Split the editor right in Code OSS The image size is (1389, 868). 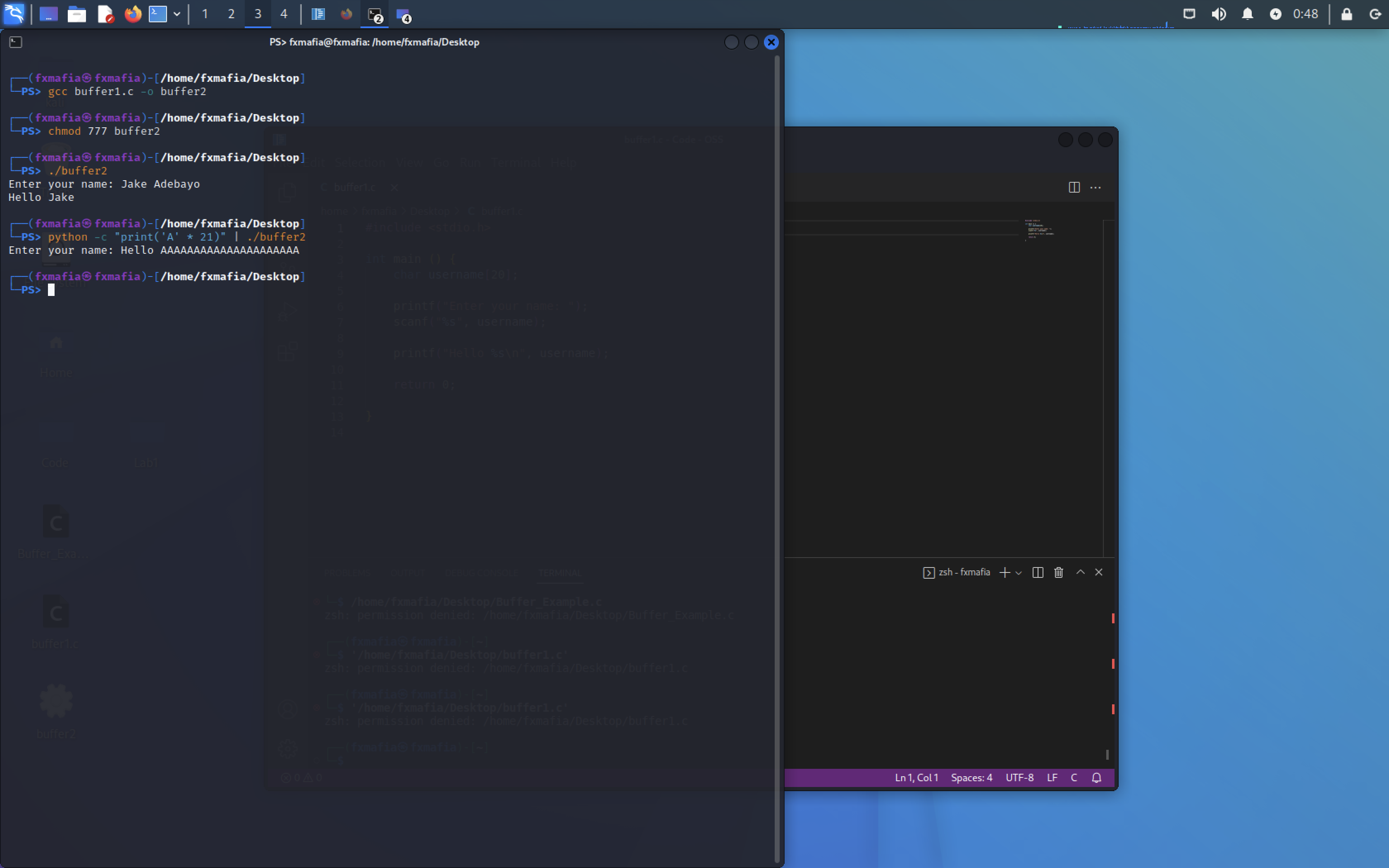point(1074,187)
